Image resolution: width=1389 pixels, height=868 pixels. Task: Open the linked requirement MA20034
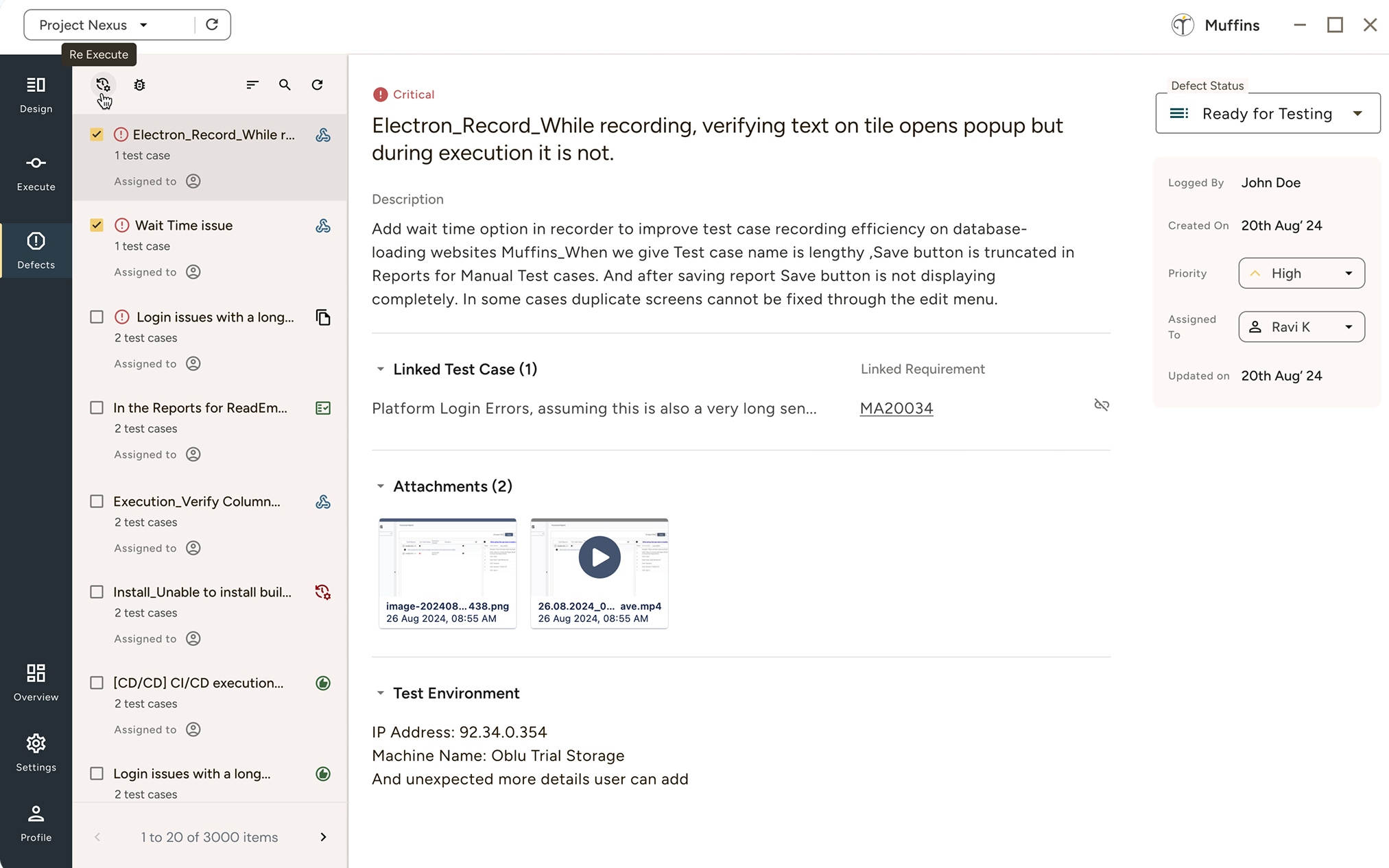[896, 407]
